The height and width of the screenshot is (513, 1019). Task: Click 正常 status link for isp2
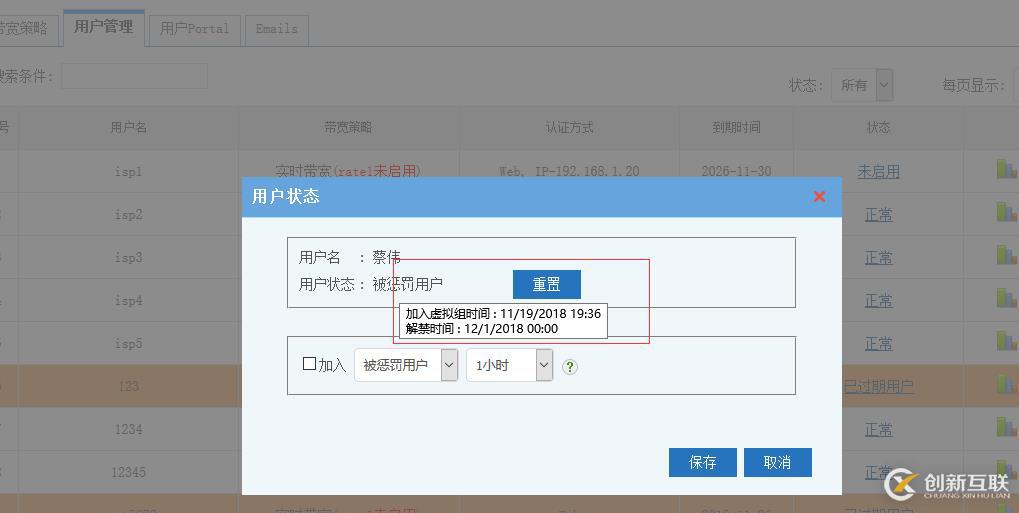(879, 215)
